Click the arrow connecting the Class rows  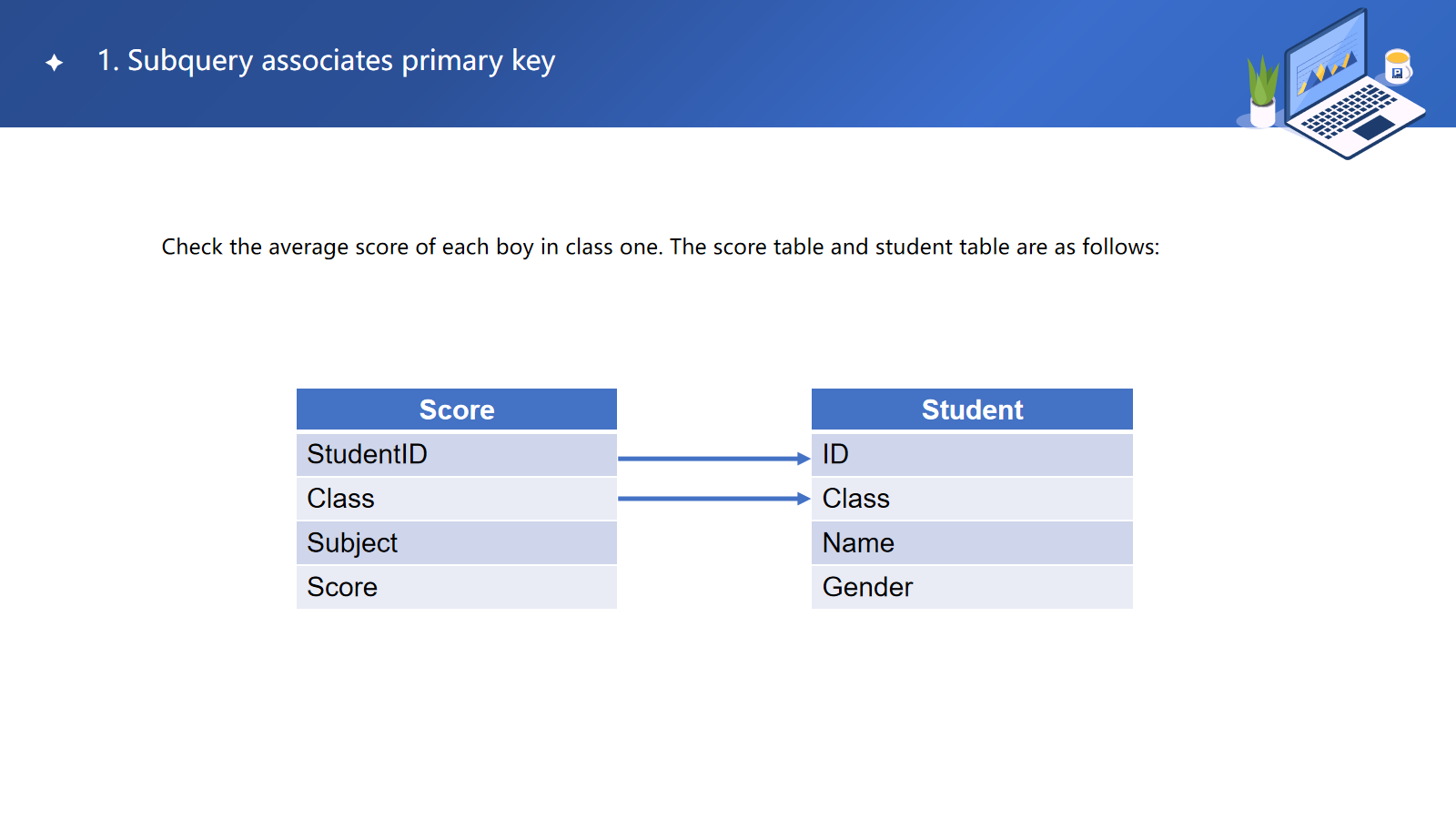[713, 499]
